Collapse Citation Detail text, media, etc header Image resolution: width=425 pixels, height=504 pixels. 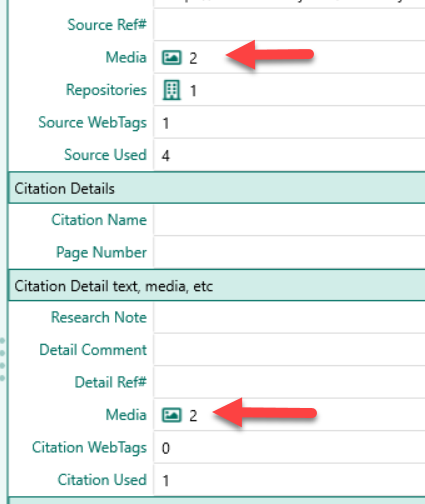(x=217, y=286)
